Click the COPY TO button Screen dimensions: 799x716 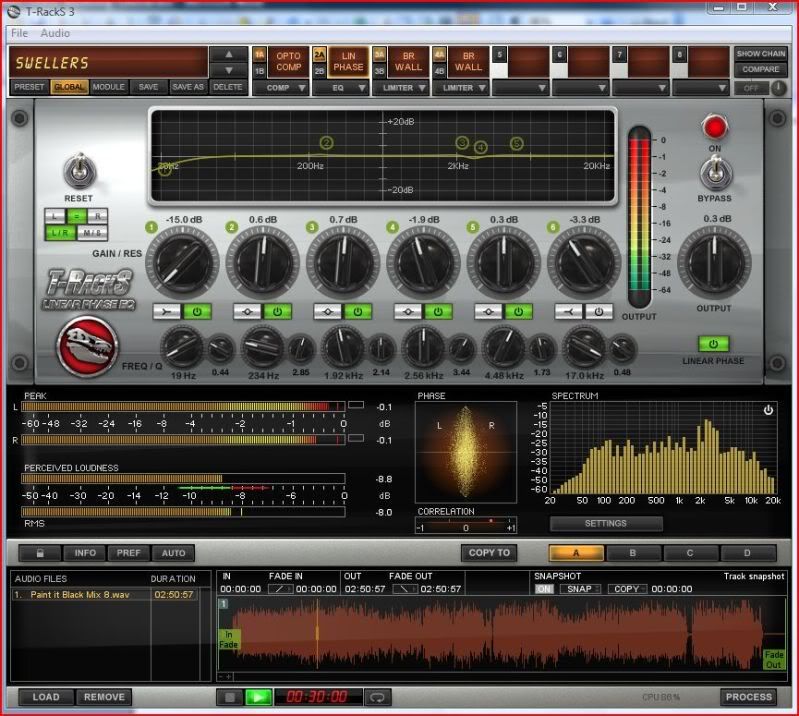pos(489,553)
